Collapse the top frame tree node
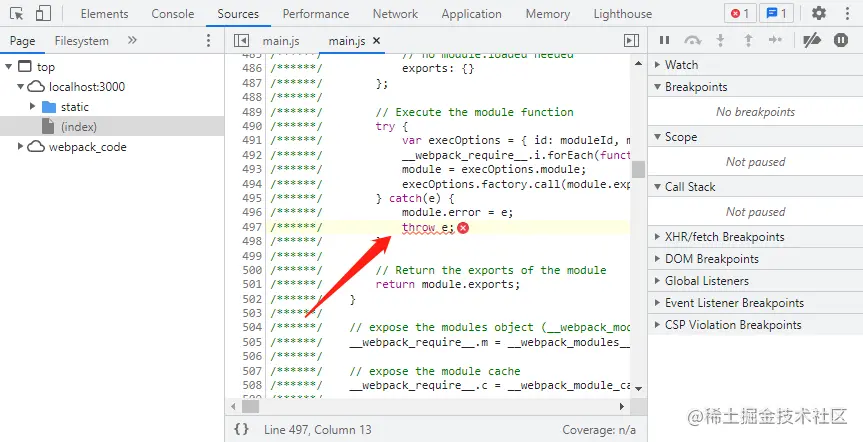 [8, 67]
